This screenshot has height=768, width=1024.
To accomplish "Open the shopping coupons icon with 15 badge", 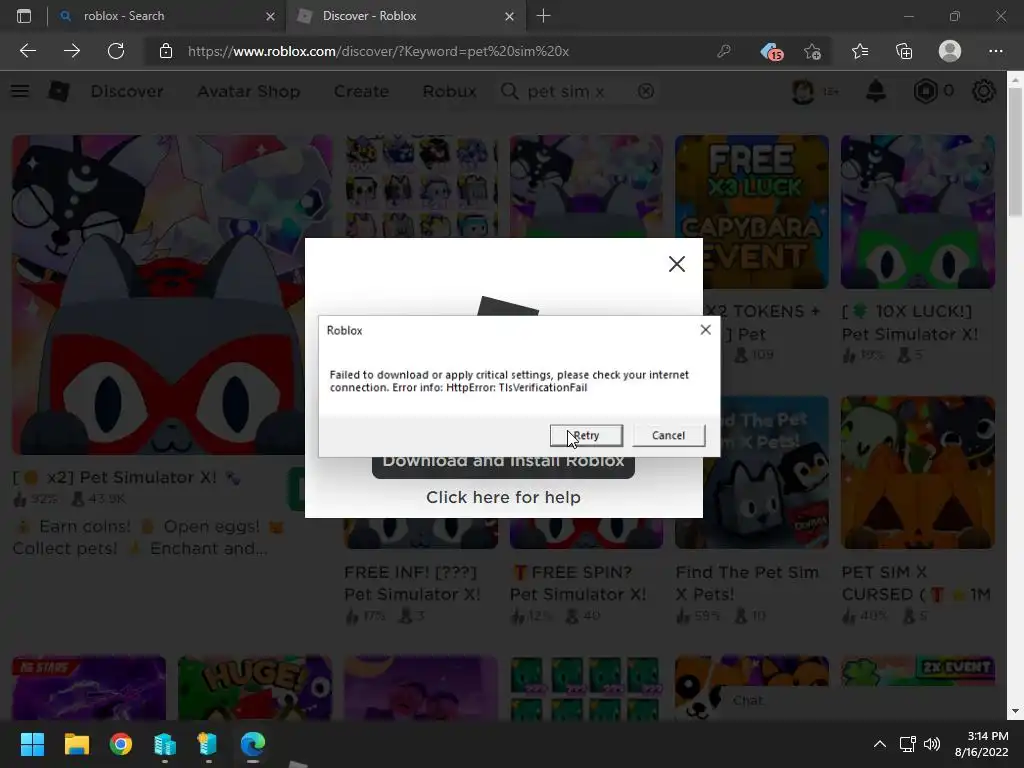I will pos(771,51).
